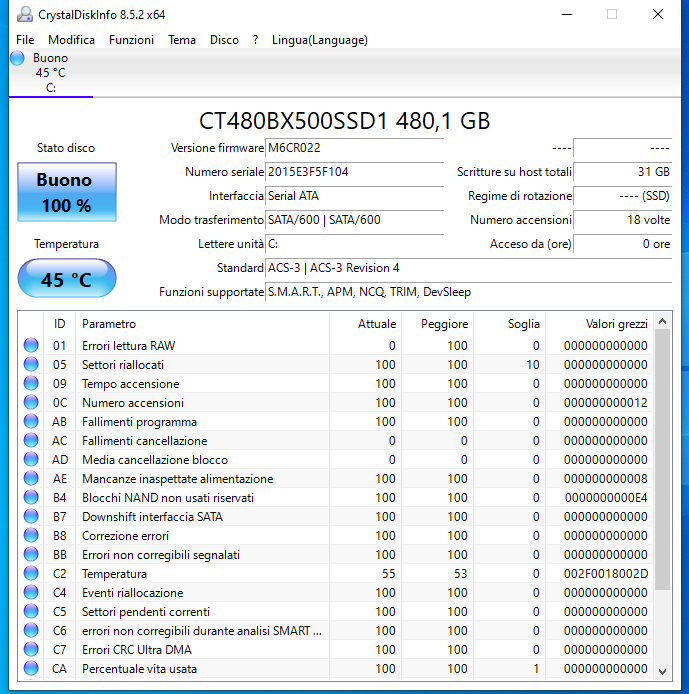
Task: Select the C: disk tab label
Action: point(51,88)
